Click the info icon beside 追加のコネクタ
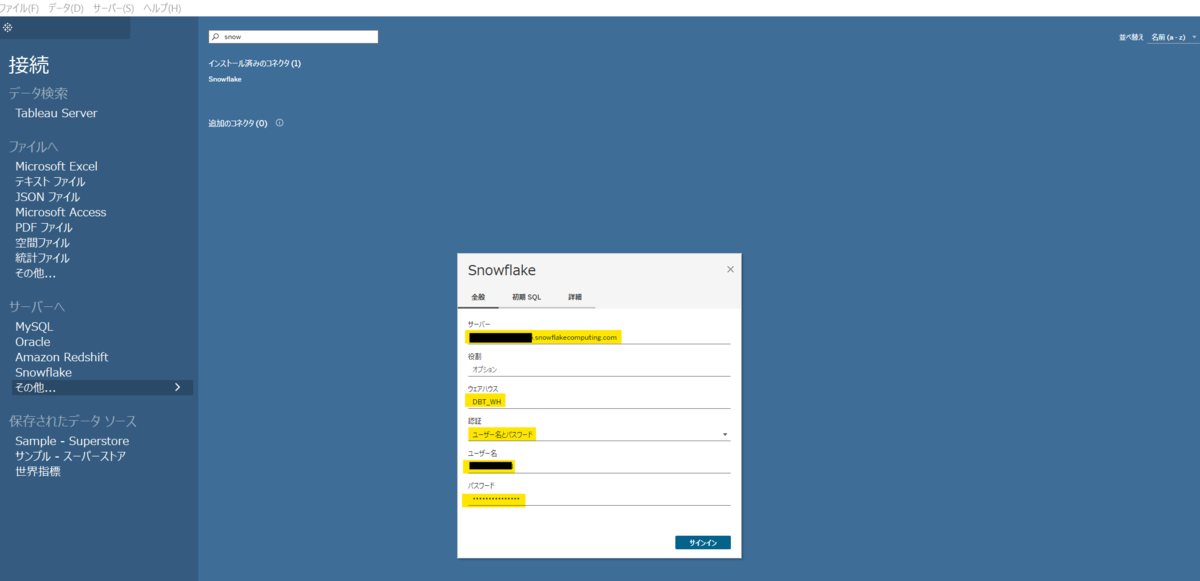Viewport: 1200px width, 581px height. pos(279,123)
